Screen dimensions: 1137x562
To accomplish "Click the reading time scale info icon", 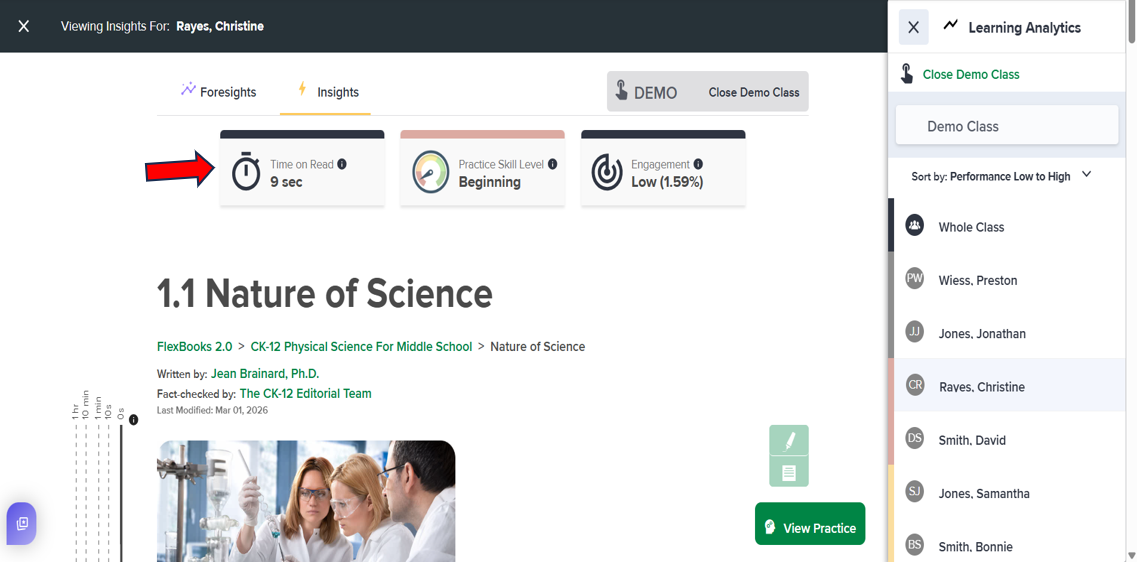I will click(133, 420).
